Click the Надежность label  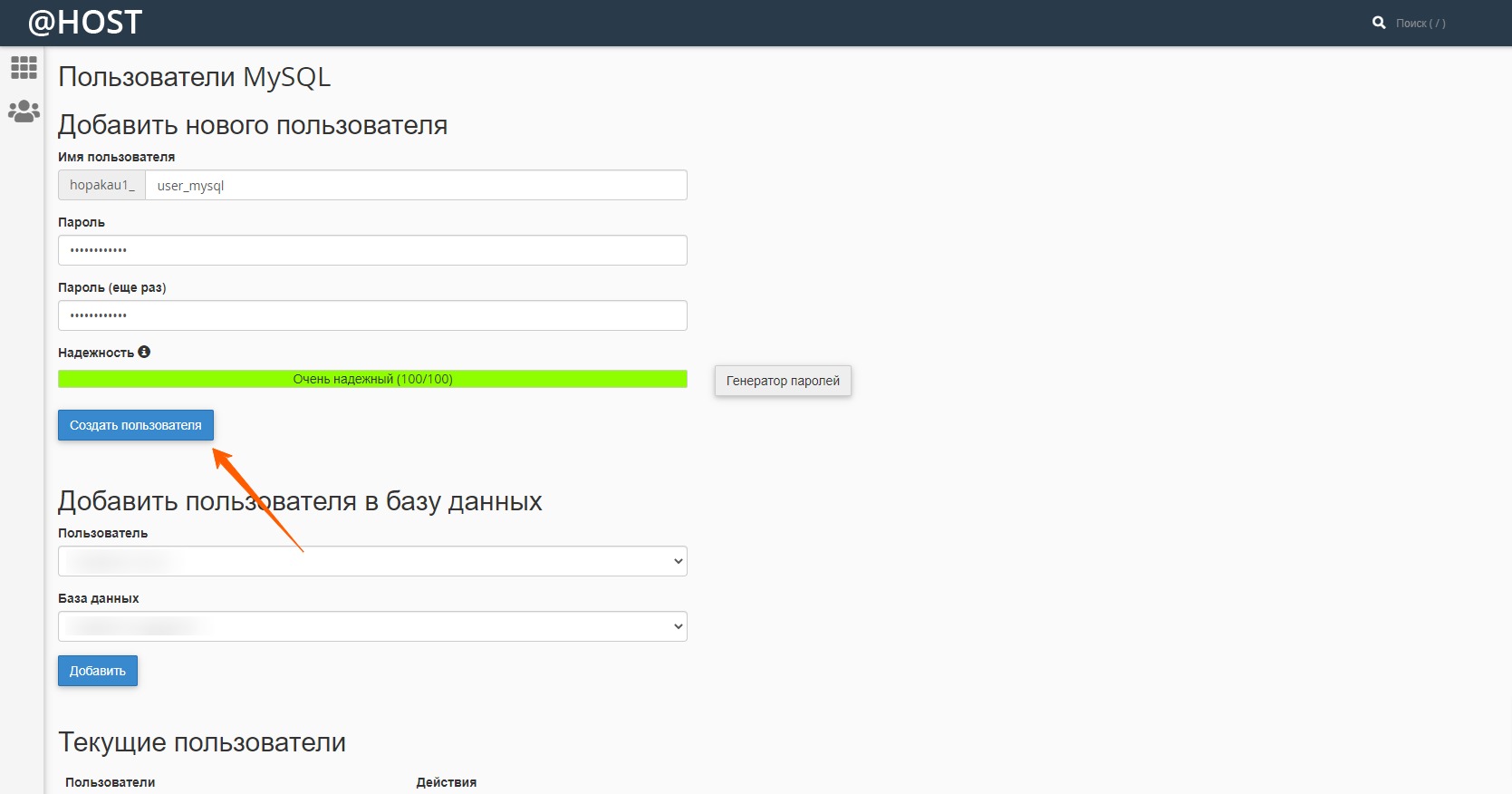pos(96,353)
